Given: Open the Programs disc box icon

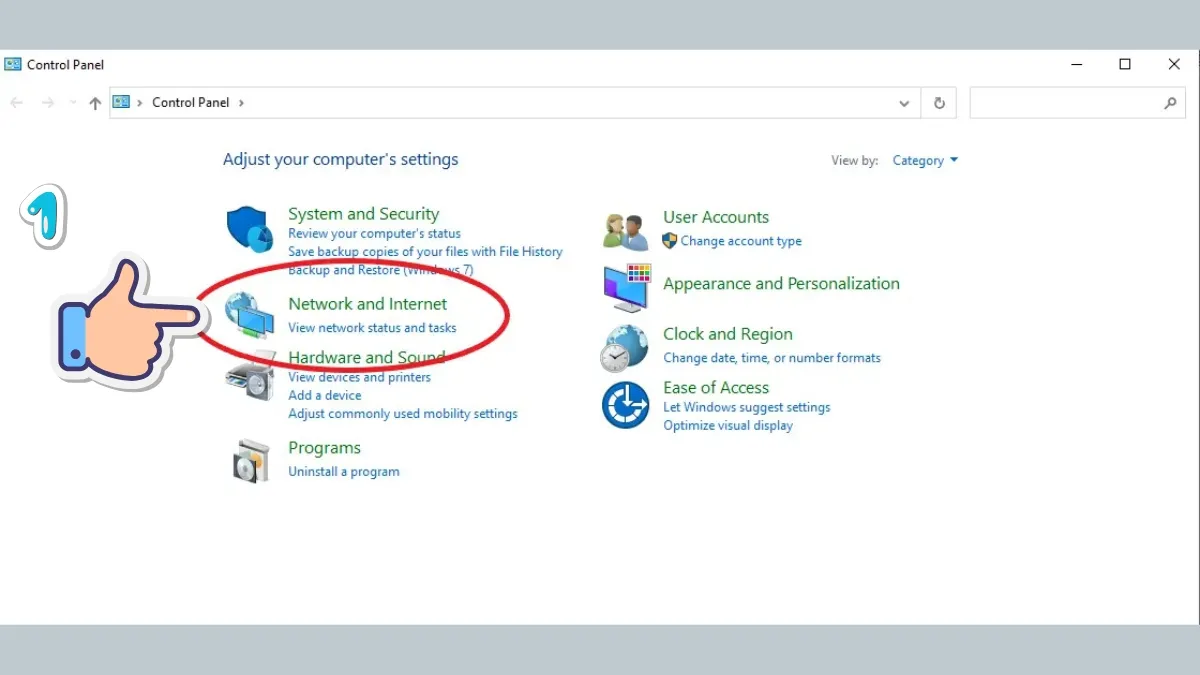Looking at the screenshot, I should [x=249, y=460].
